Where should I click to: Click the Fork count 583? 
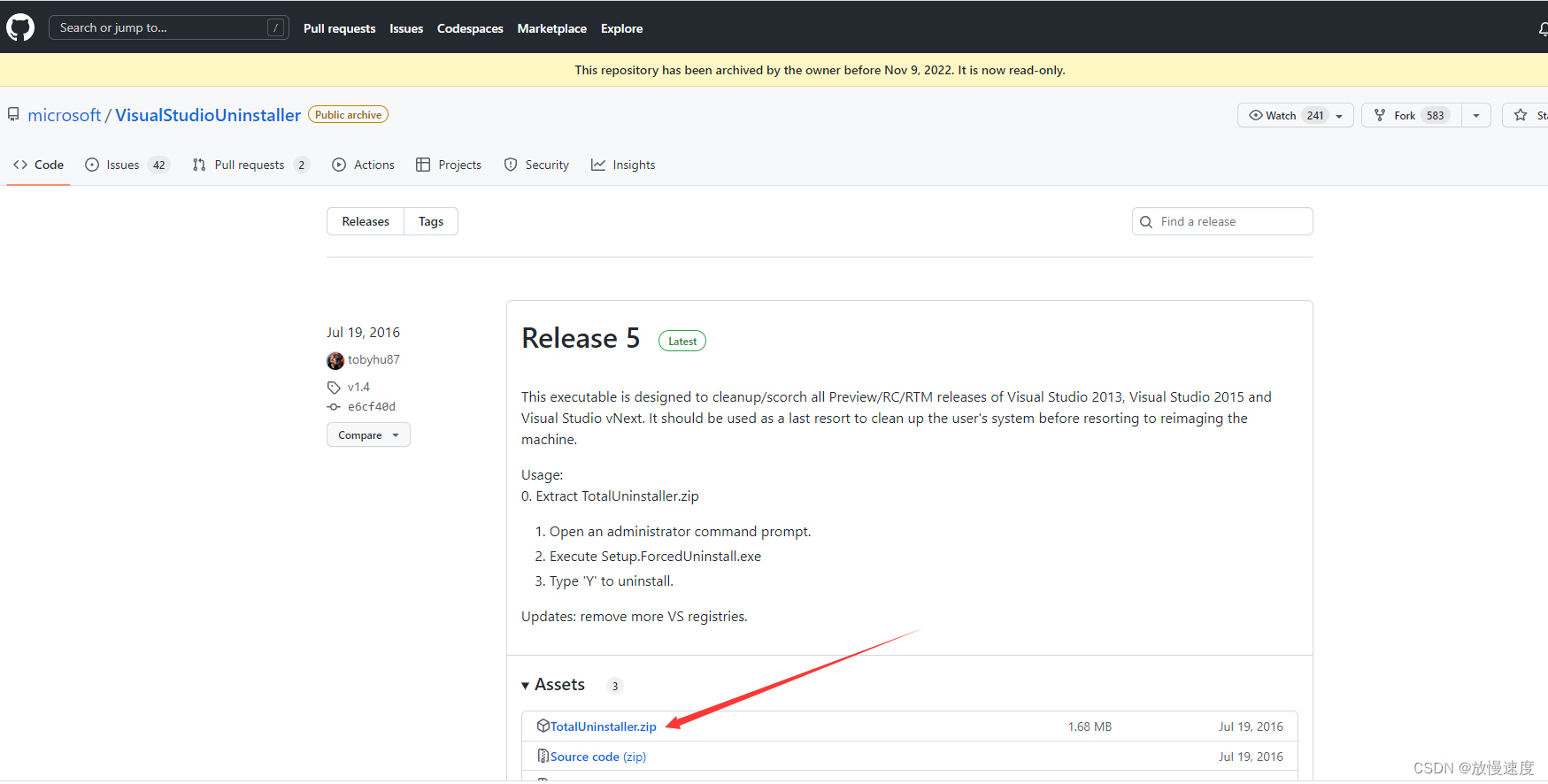click(x=1435, y=116)
